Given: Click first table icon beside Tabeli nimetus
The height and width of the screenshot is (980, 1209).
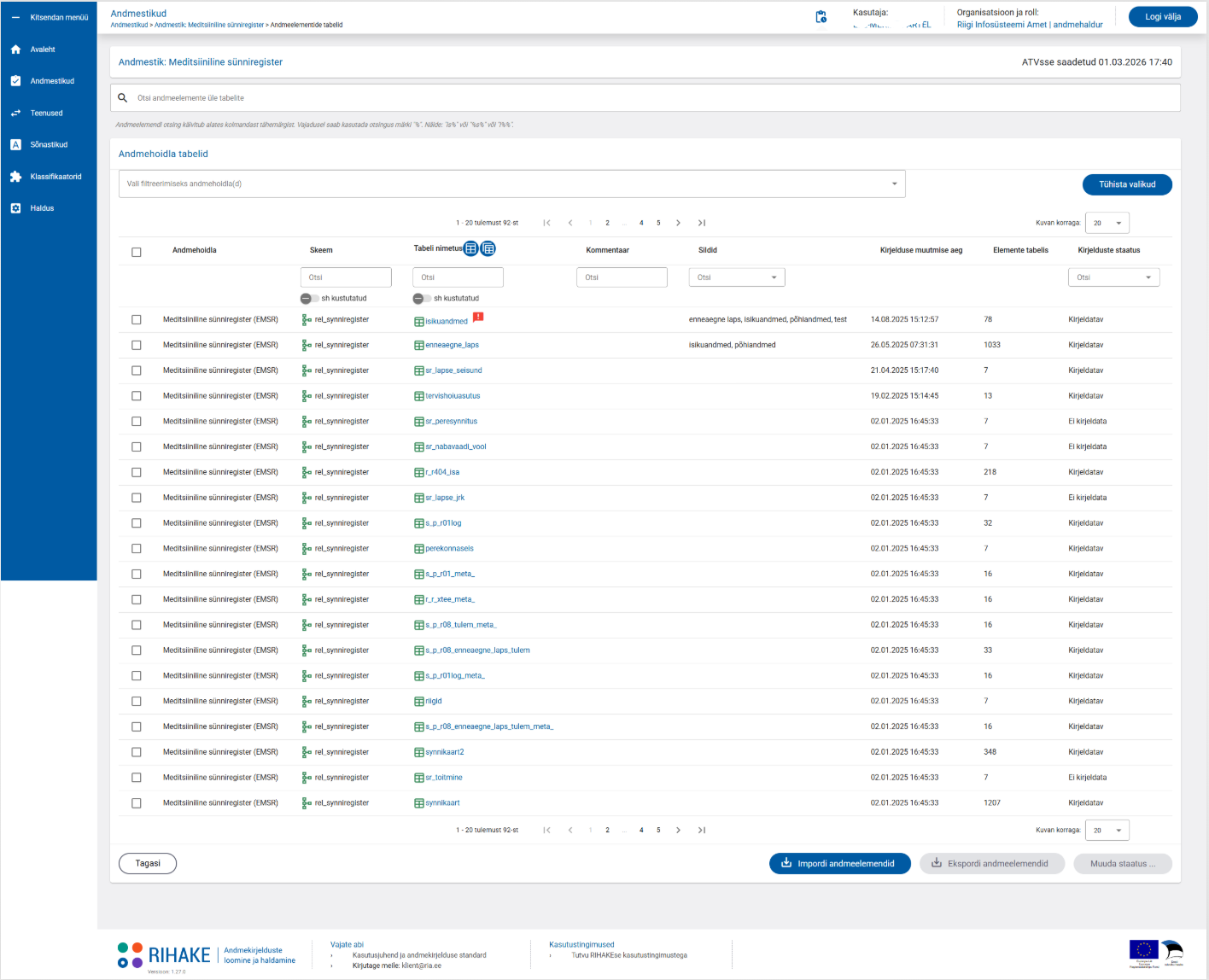Looking at the screenshot, I should pyautogui.click(x=470, y=248).
